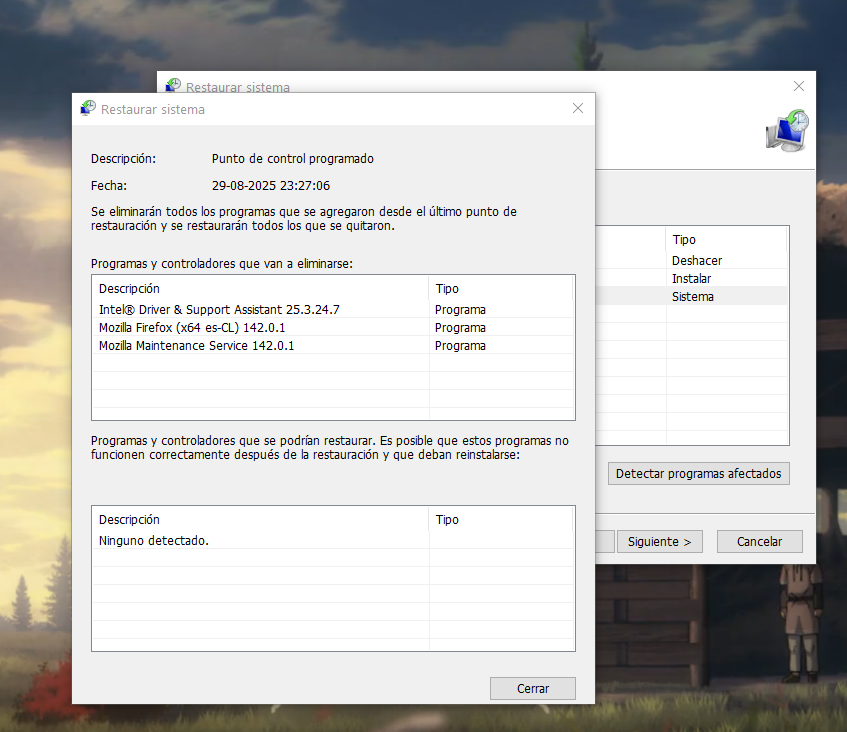Close the front Restaurar sistema dialog
This screenshot has height=732, width=847.
click(578, 109)
